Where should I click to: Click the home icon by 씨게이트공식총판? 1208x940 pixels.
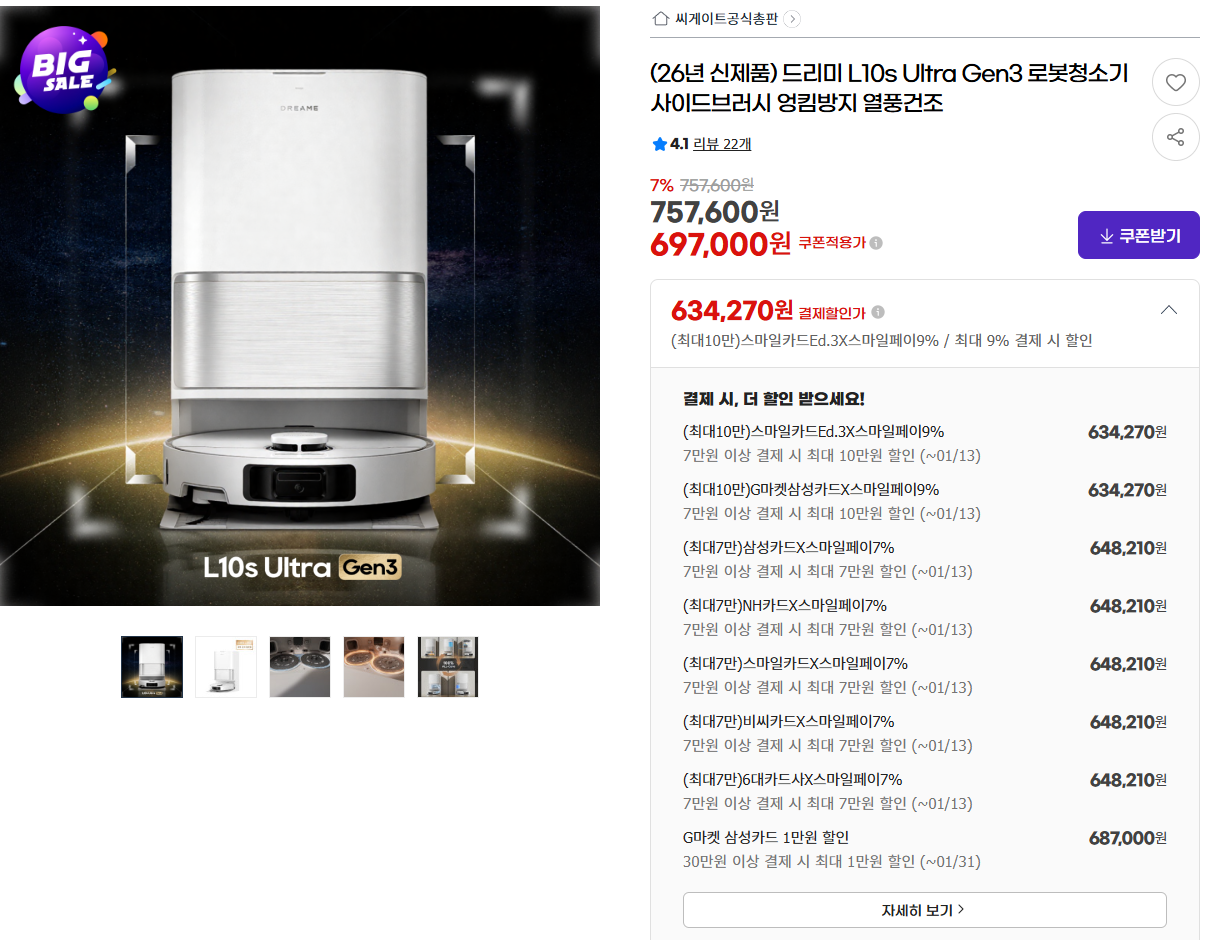point(660,18)
